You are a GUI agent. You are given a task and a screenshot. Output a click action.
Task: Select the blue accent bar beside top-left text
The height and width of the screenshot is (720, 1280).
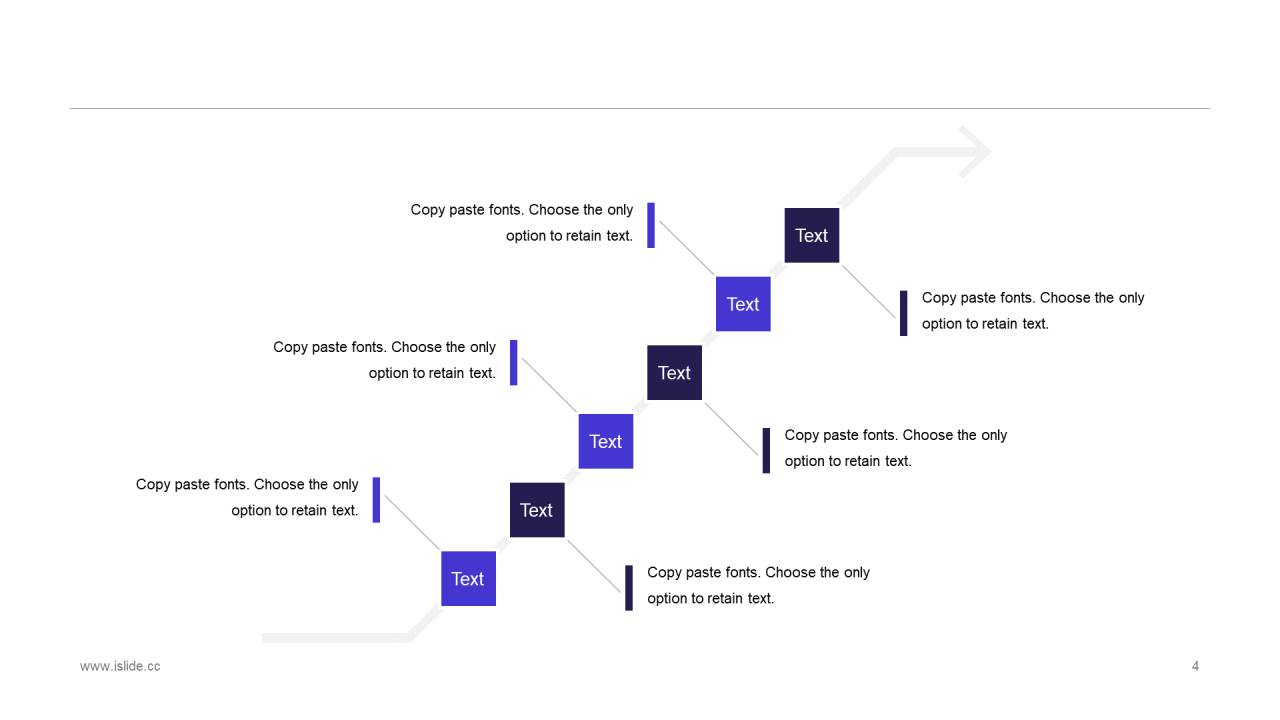pyautogui.click(x=651, y=225)
